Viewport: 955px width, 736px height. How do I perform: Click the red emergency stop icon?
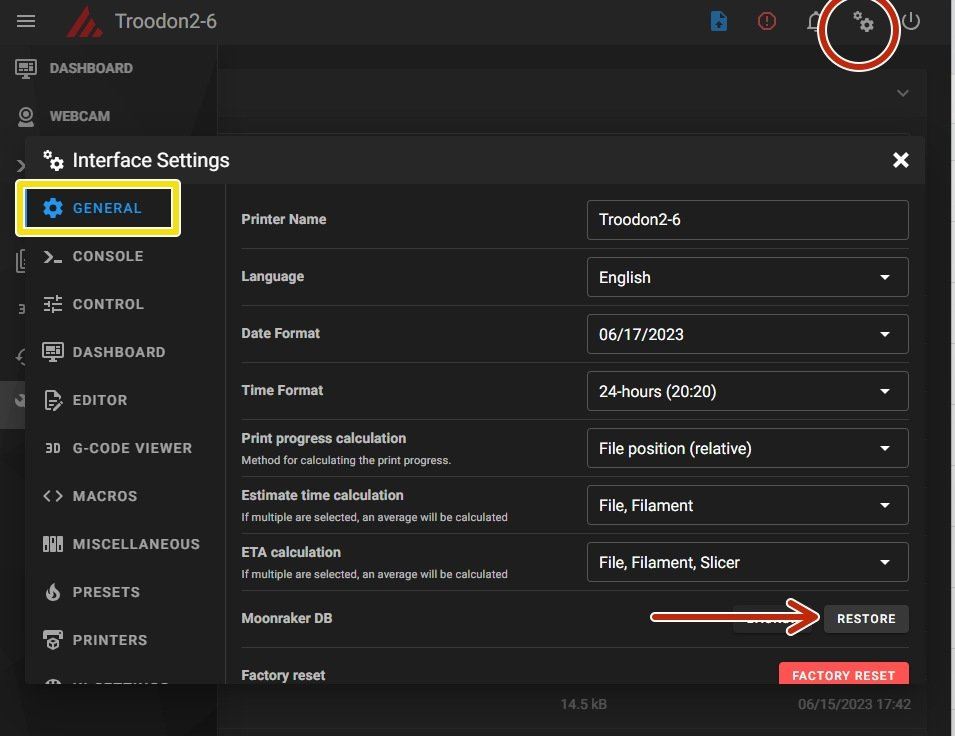click(766, 21)
